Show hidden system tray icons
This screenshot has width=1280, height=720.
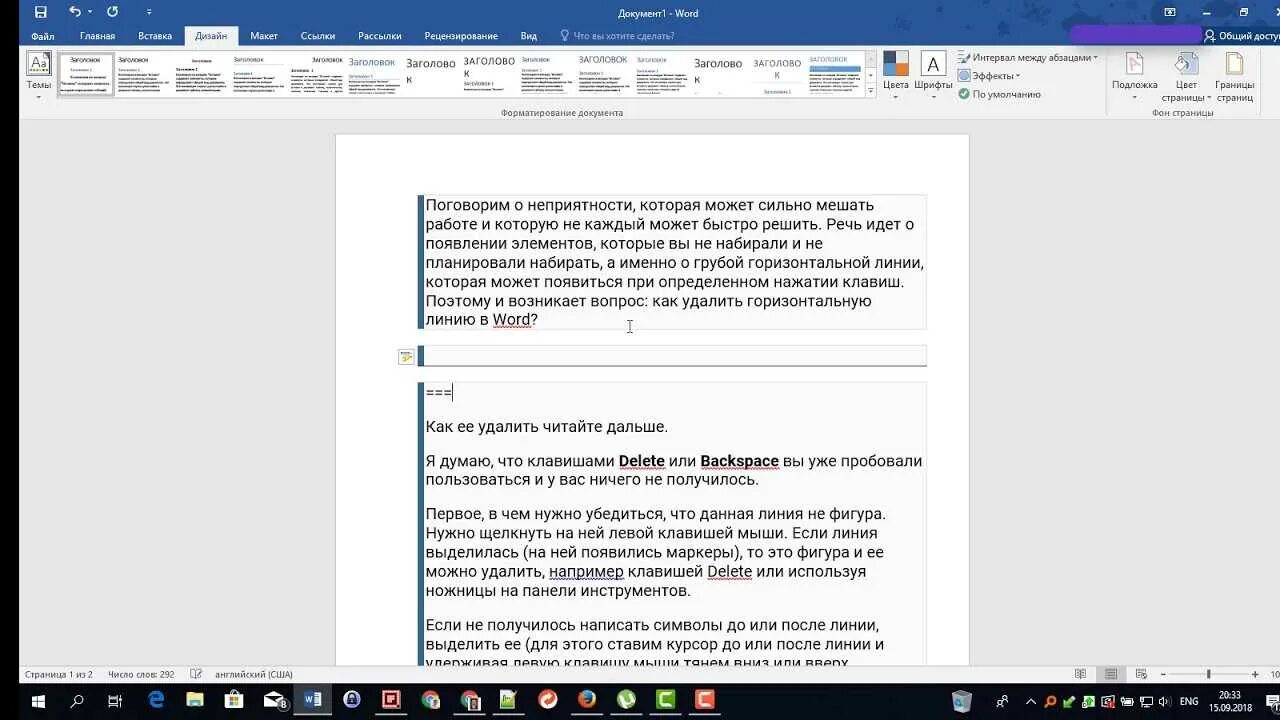pyautogui.click(x=1029, y=701)
